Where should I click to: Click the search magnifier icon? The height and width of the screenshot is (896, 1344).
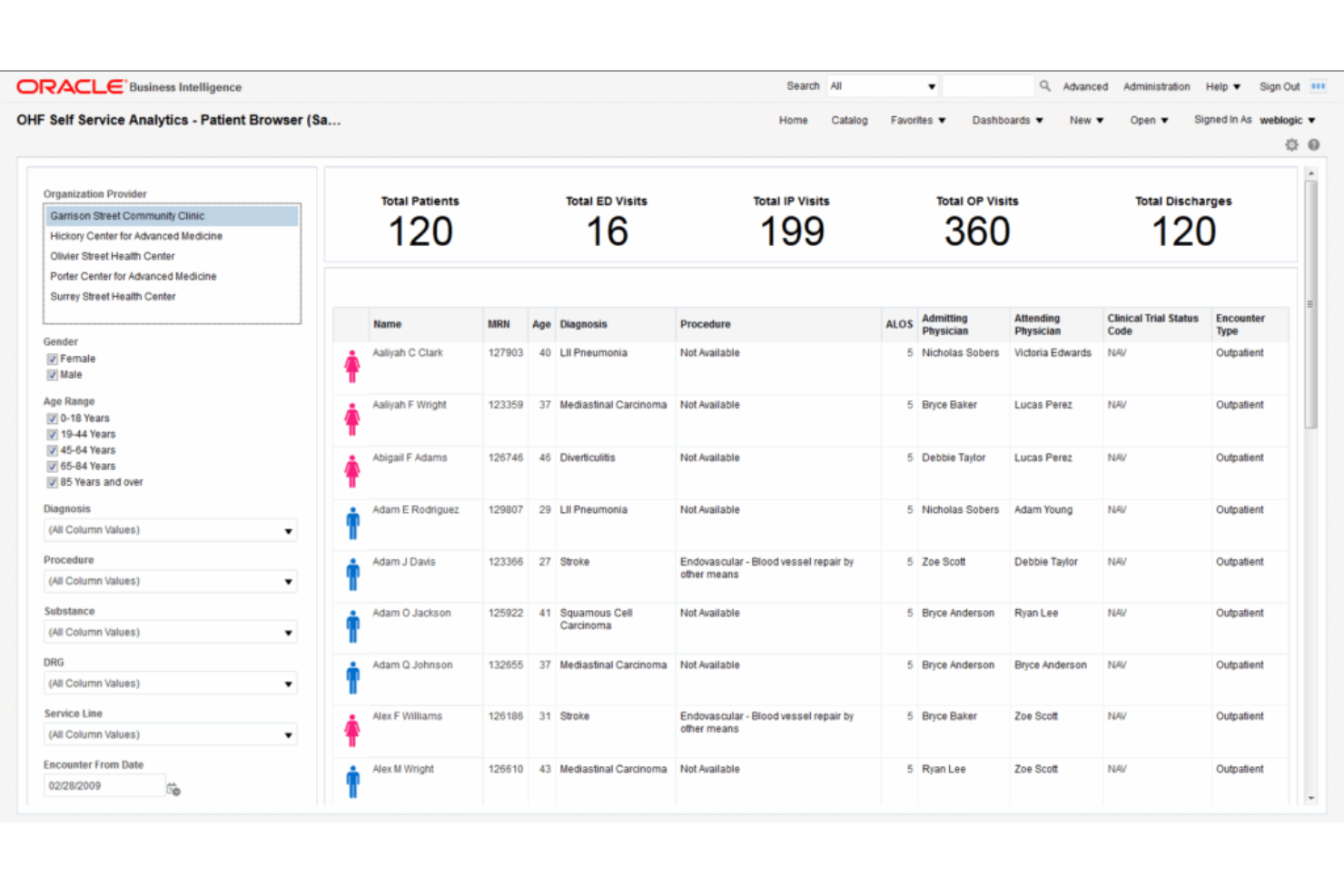(x=1045, y=86)
